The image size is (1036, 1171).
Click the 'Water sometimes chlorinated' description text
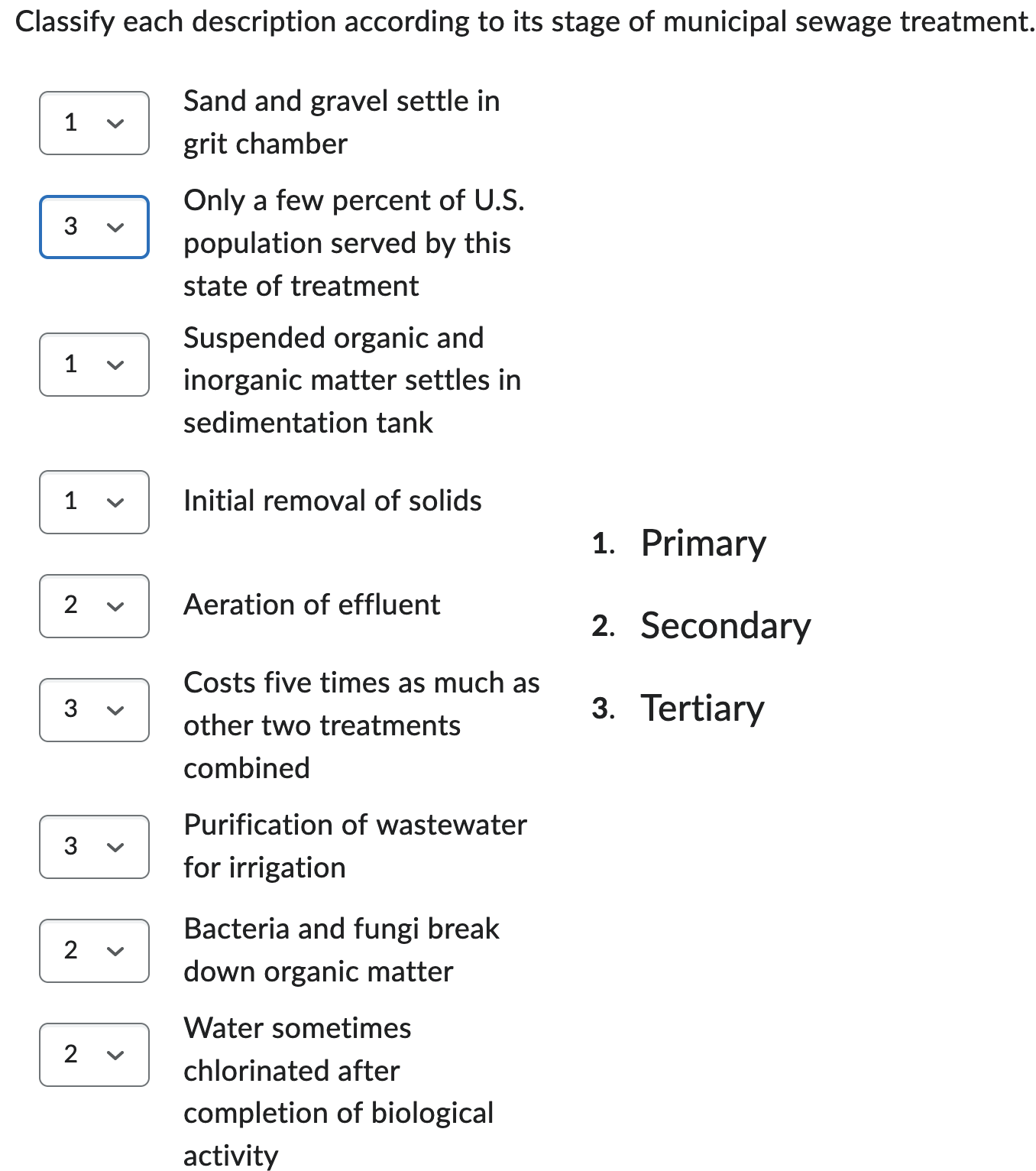pyautogui.click(x=338, y=1092)
